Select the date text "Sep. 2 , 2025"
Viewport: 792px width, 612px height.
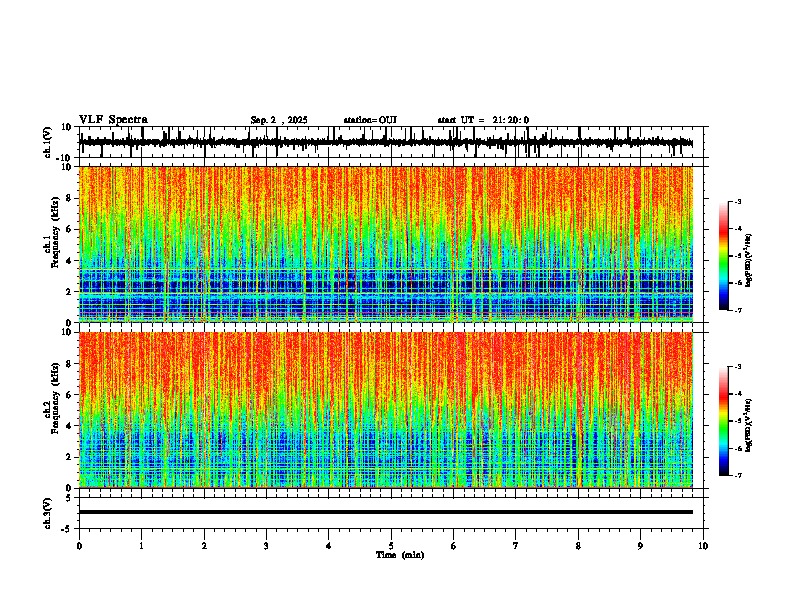[279, 120]
